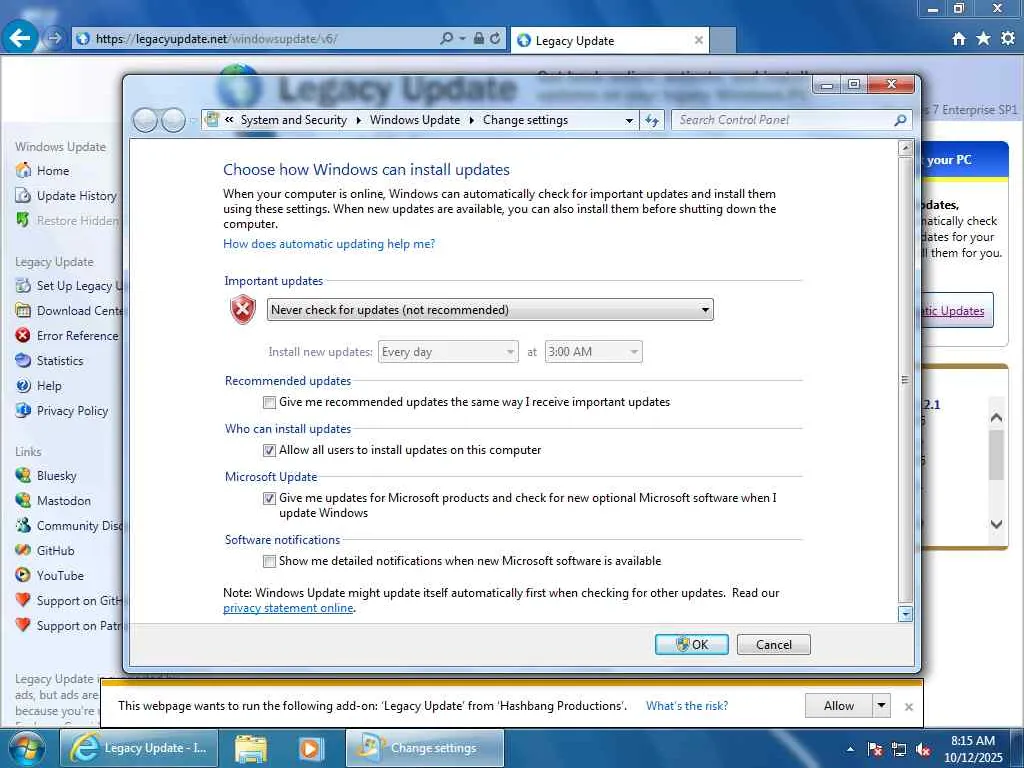This screenshot has height=768, width=1024.
Task: Click Change settings breadcrumb
Action: coord(525,120)
